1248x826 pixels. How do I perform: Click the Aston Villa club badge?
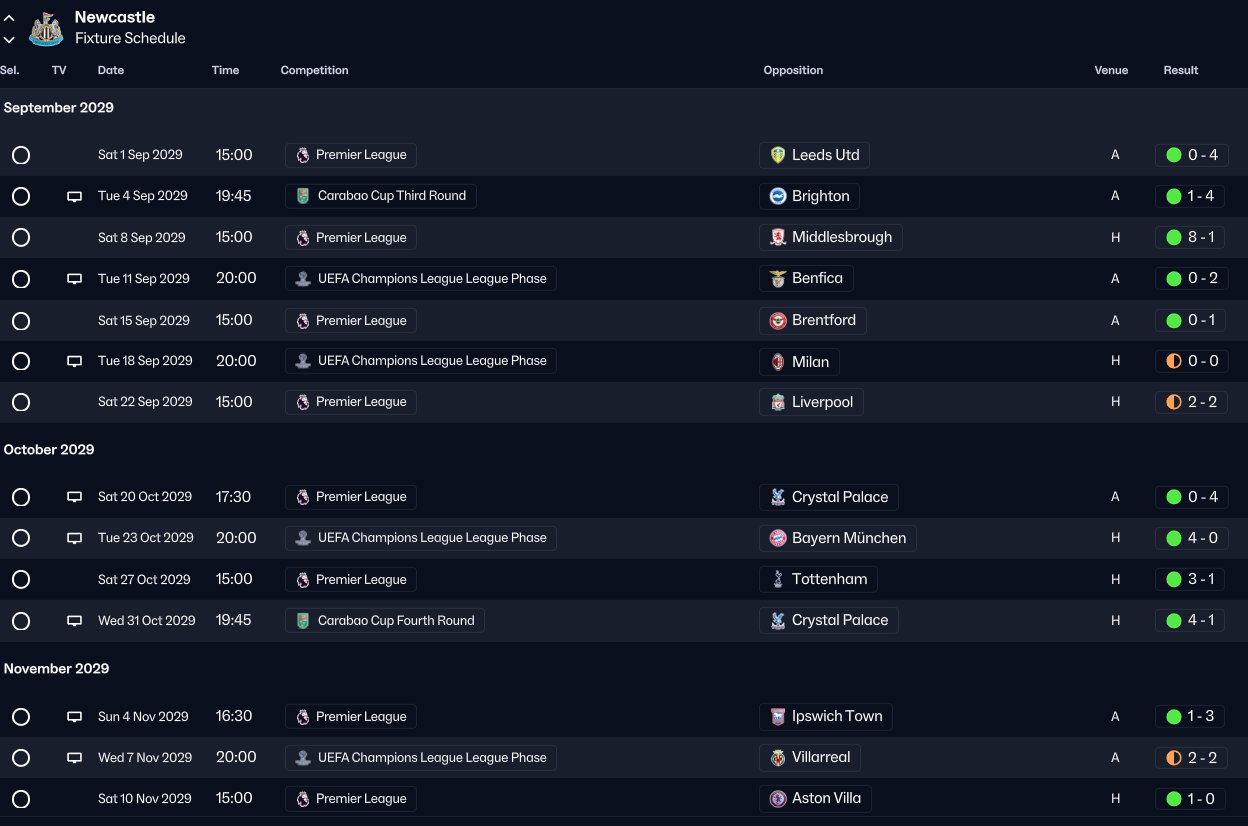coord(778,798)
